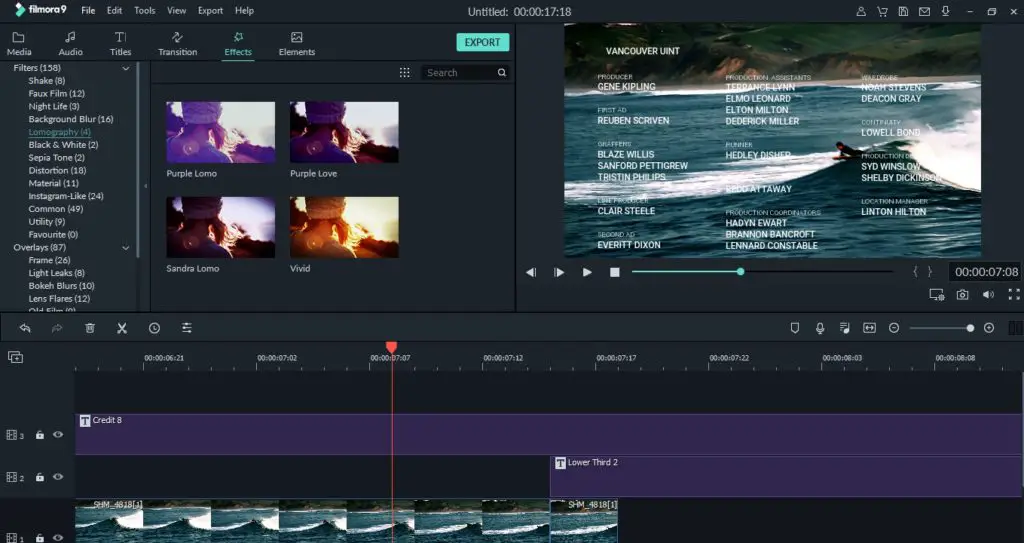Screen dimensions: 1024x543
Task: Split clip with the scissors icon
Action: point(122,328)
